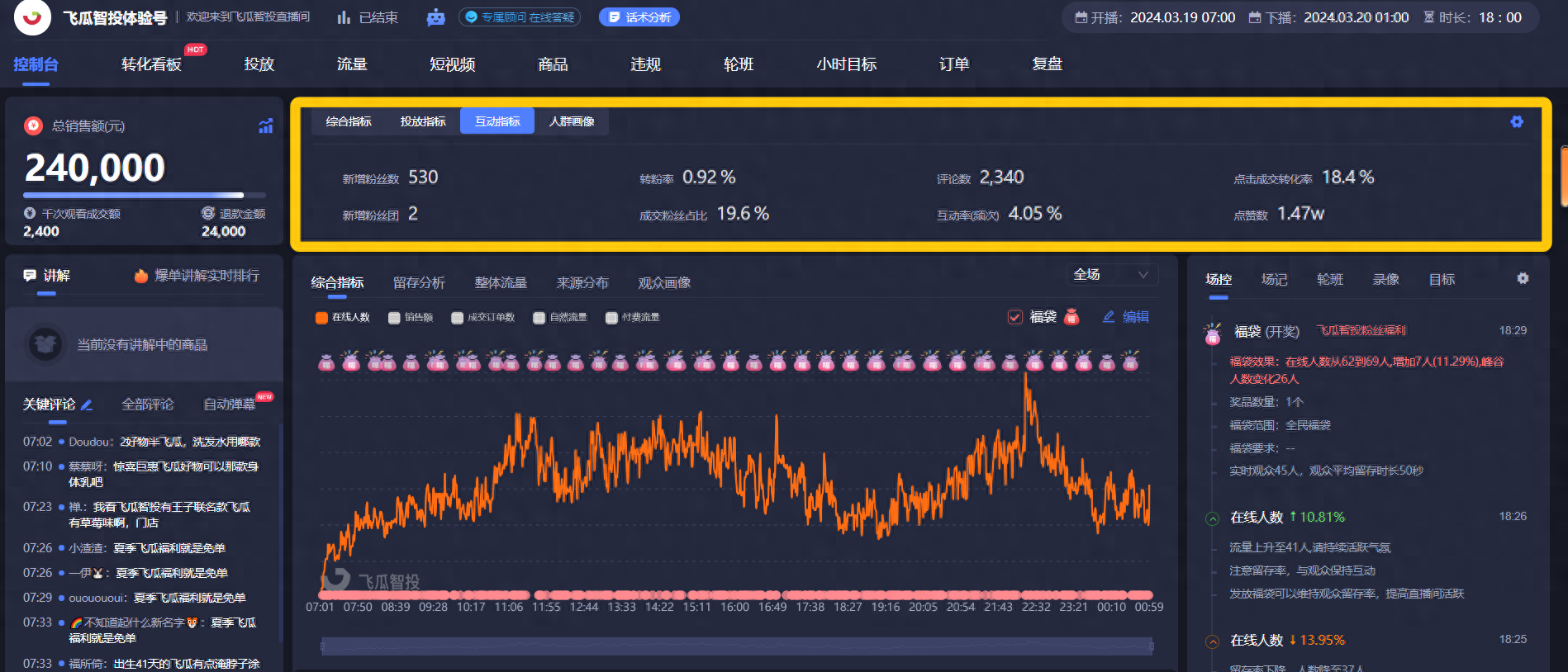Screen dimensions: 1568x672
Task: Switch chart to 来源分布
Action: 582,283
